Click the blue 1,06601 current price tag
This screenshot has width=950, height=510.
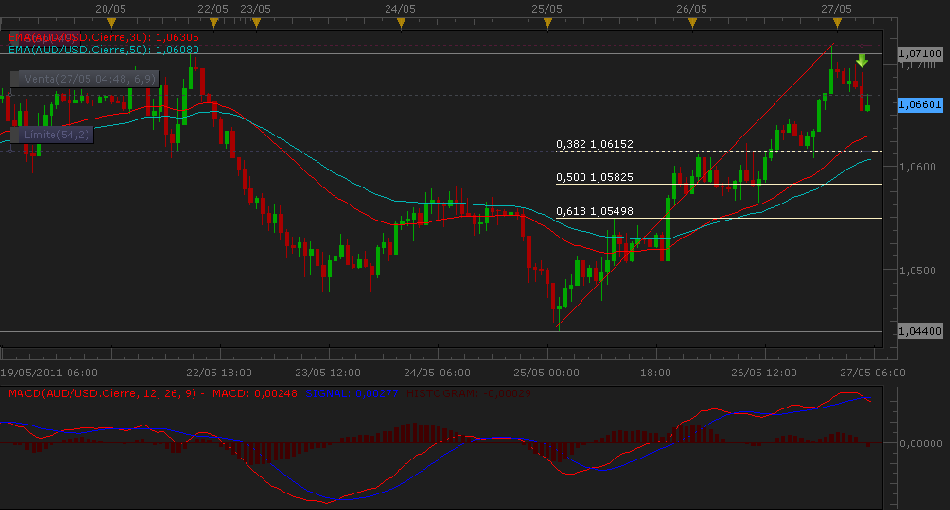pyautogui.click(x=919, y=104)
